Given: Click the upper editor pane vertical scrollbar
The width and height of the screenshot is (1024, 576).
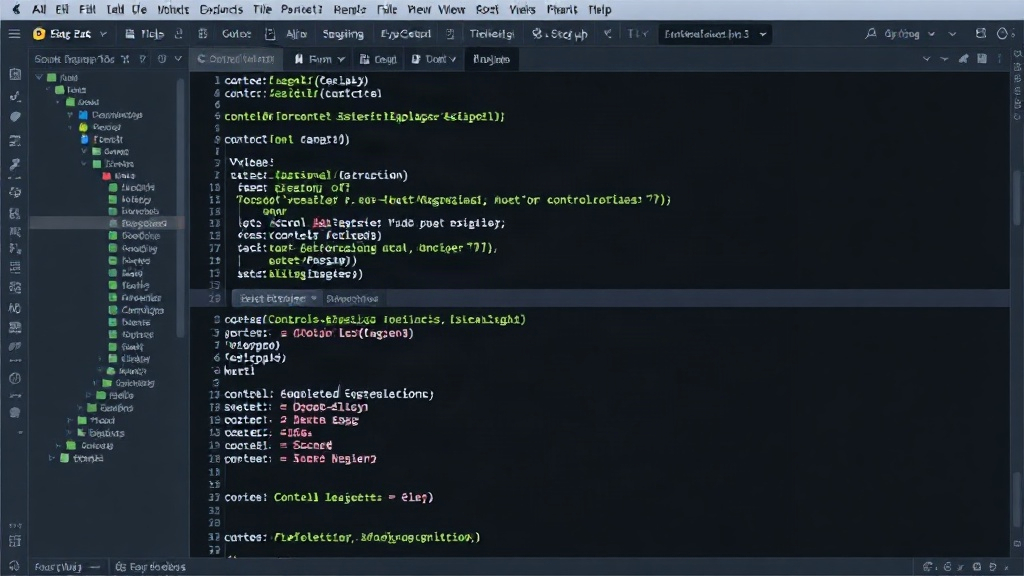Looking at the screenshot, I should (x=1016, y=196).
